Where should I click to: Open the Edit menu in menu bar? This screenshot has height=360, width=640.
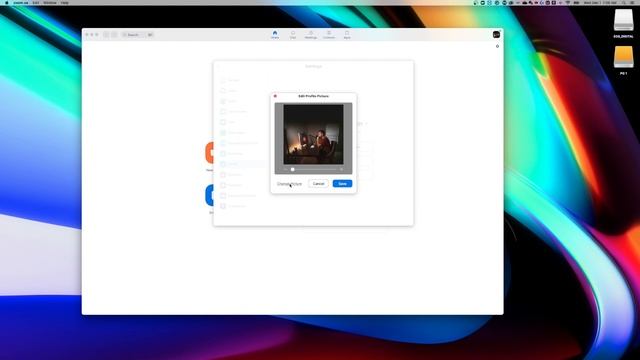[36, 2]
